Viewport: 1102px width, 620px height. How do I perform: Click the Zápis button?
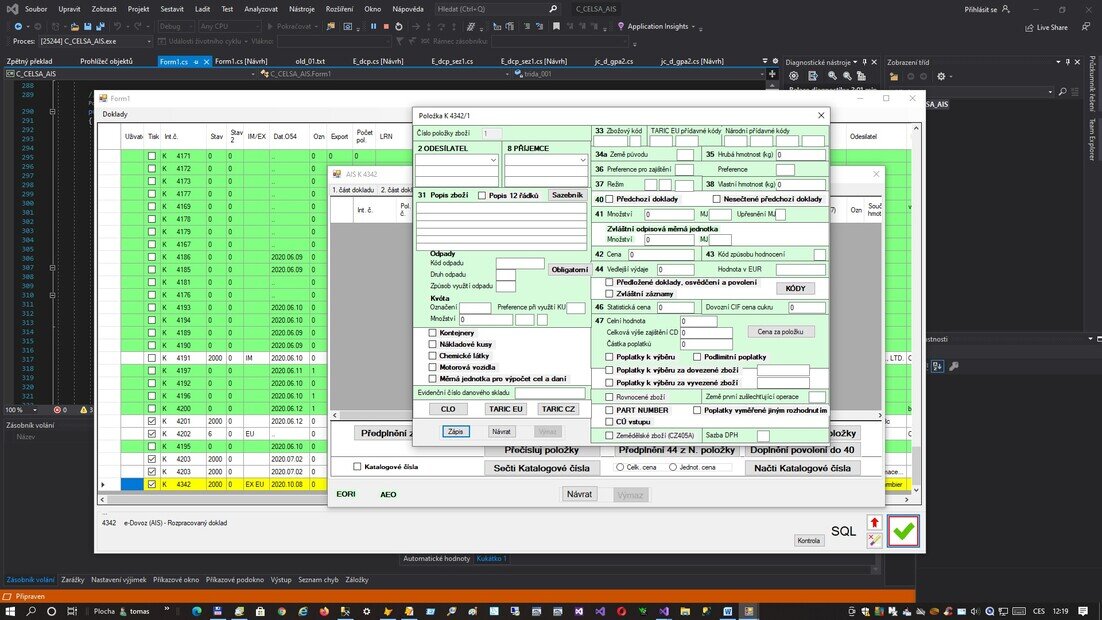click(x=455, y=431)
